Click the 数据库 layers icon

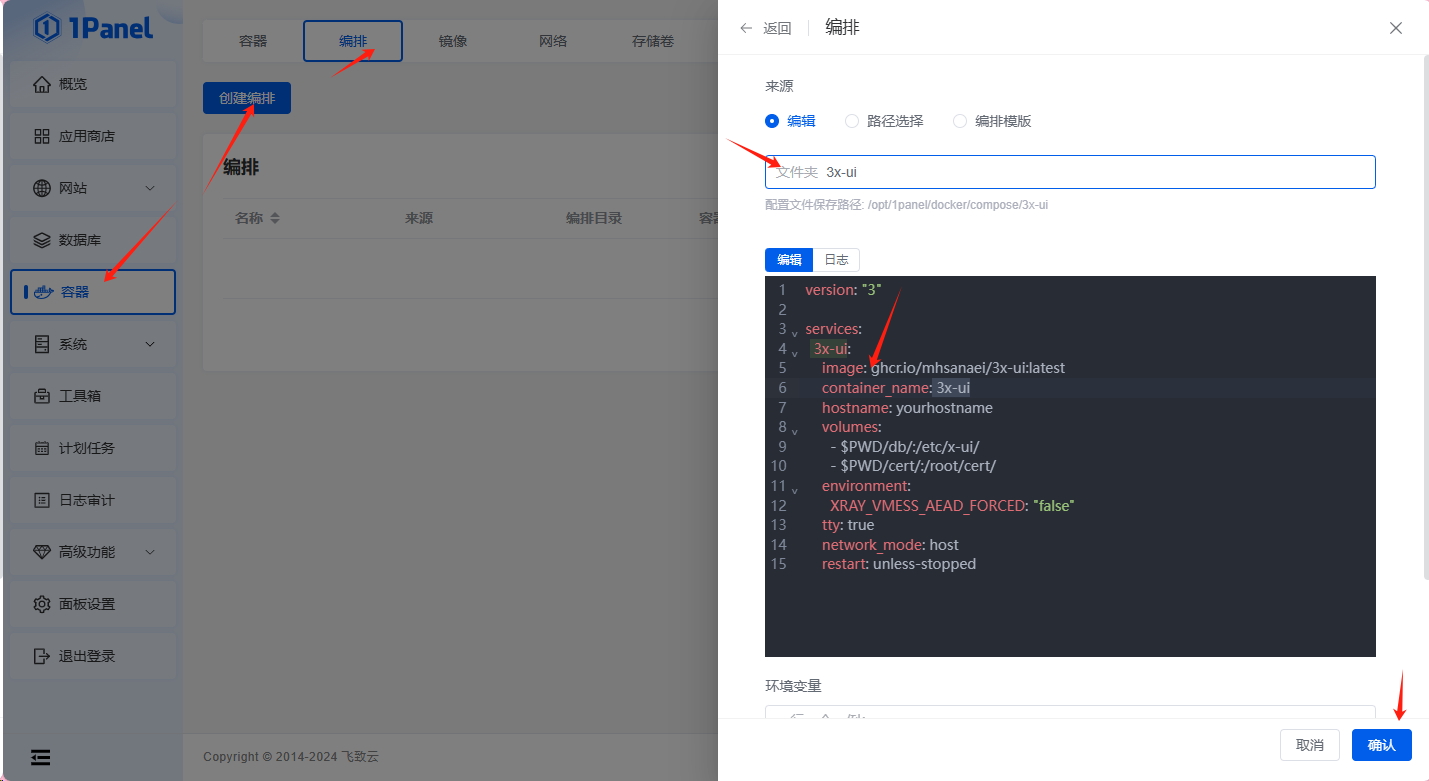pos(41,240)
